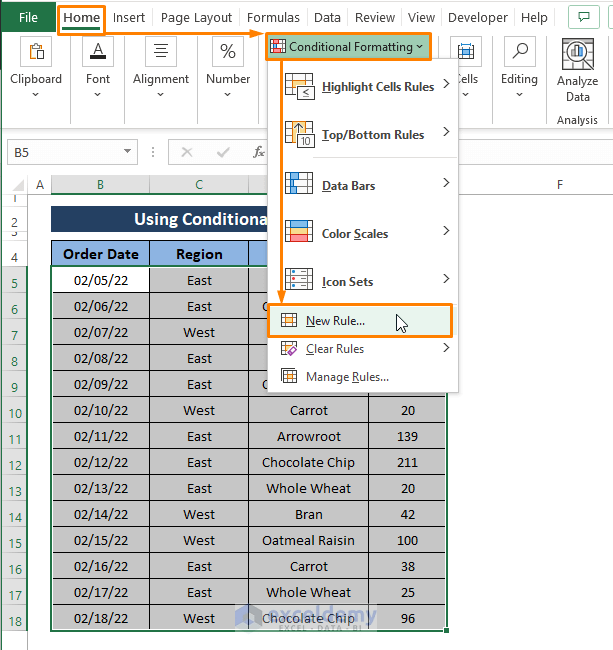The image size is (613, 650).
Task: Expand the Font group chevron
Action: pos(97,95)
